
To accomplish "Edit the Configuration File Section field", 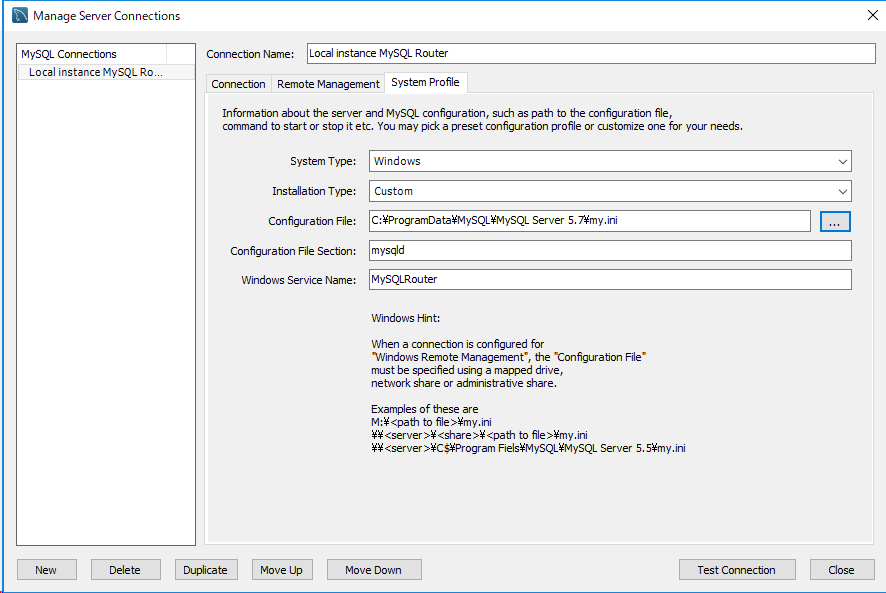I will pyautogui.click(x=610, y=250).
